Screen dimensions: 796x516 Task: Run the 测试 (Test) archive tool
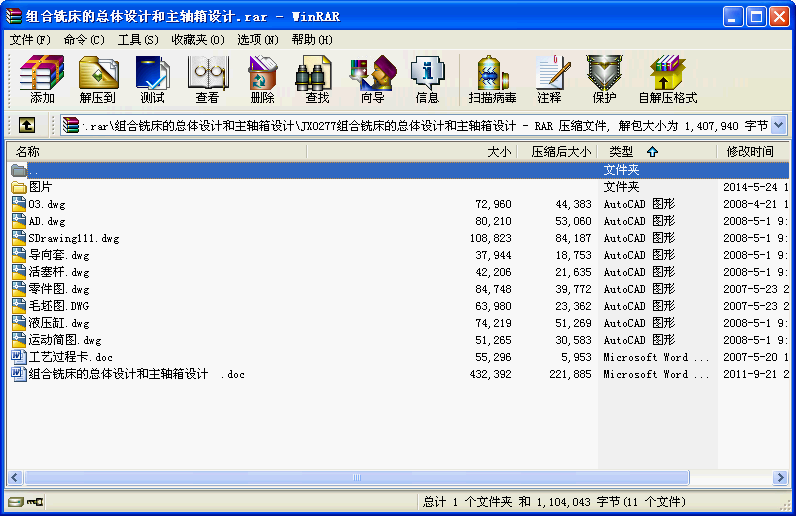(152, 79)
